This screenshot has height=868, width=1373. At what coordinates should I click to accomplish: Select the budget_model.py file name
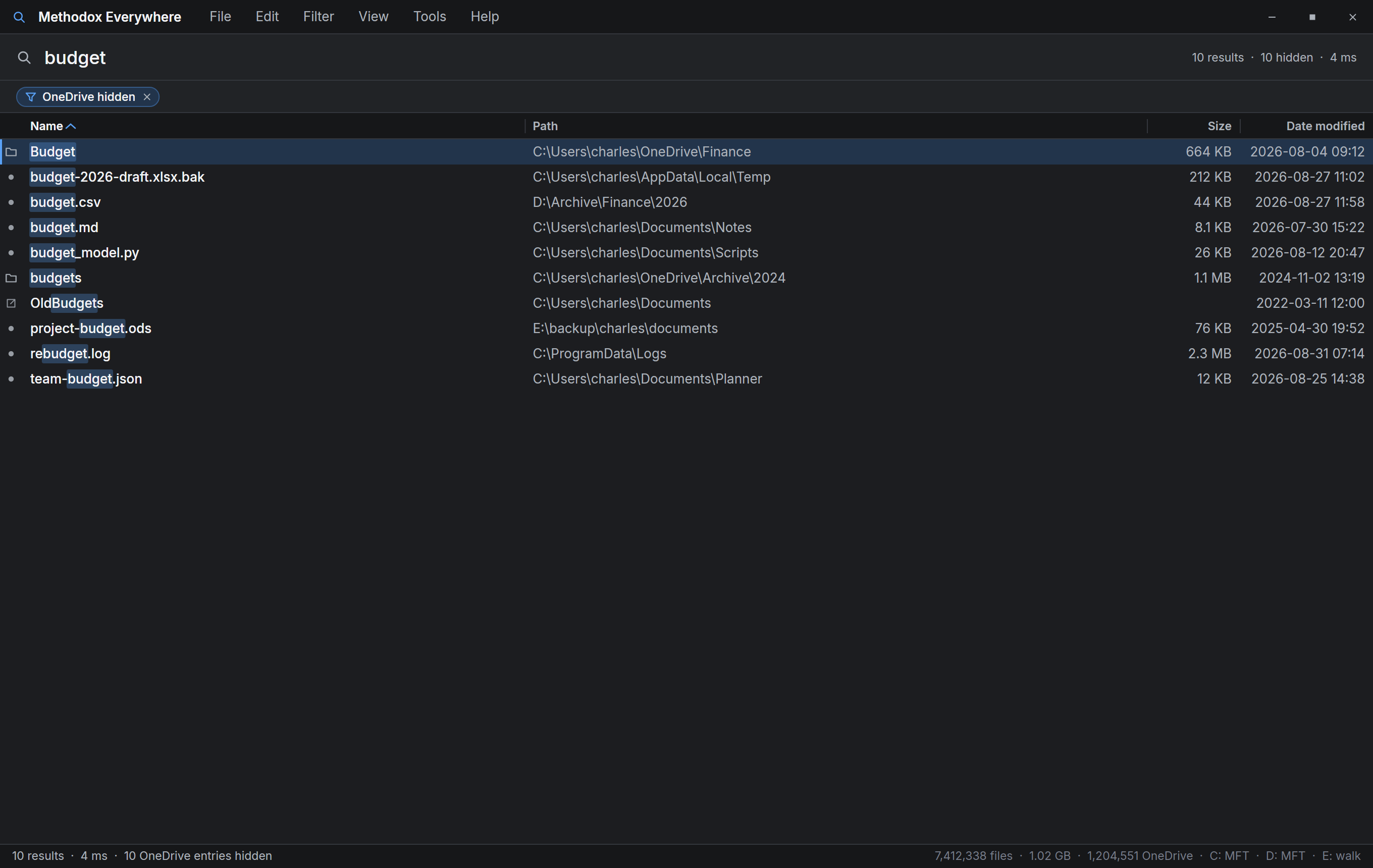coord(84,252)
